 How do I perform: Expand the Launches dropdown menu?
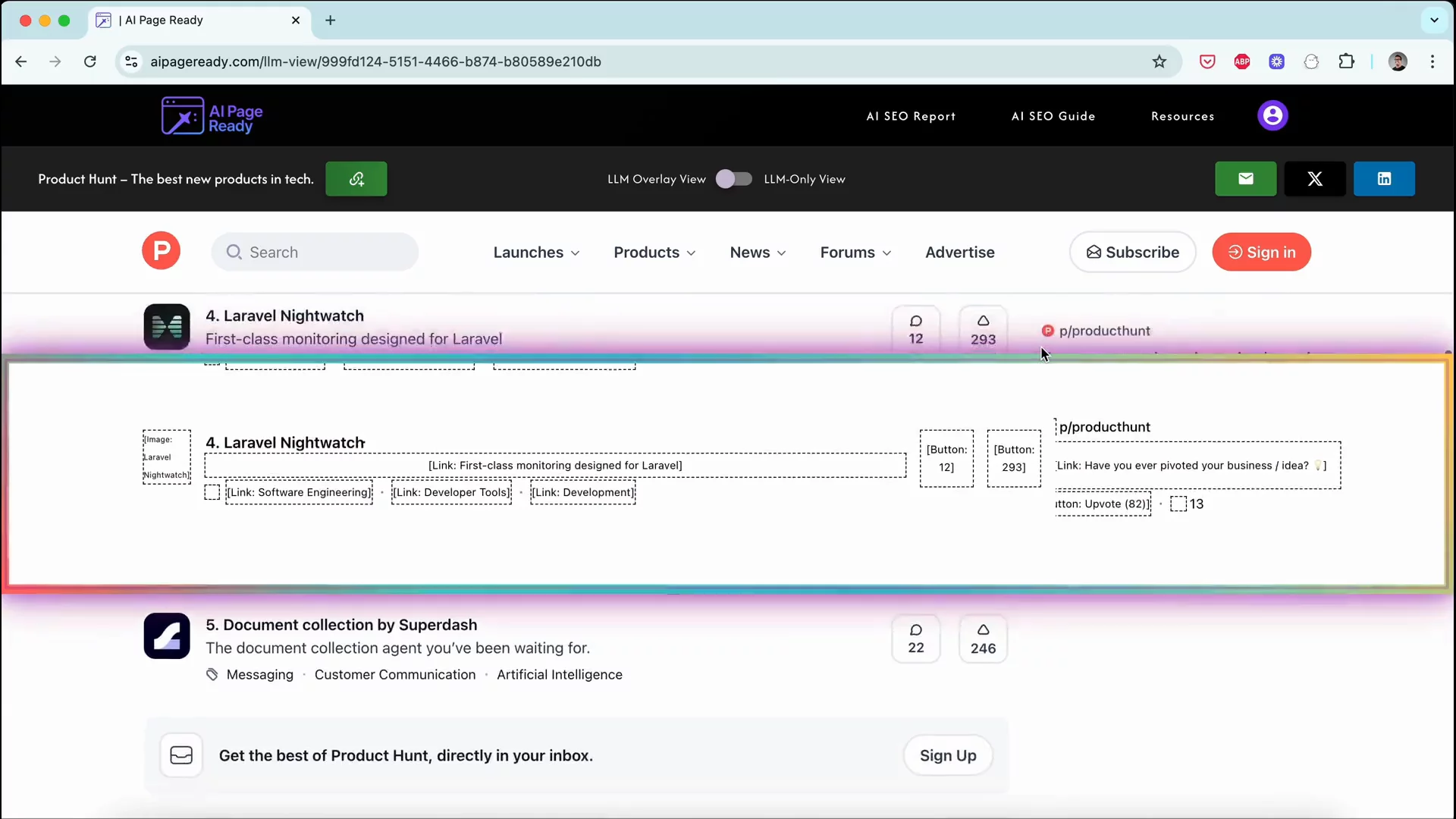(x=536, y=253)
